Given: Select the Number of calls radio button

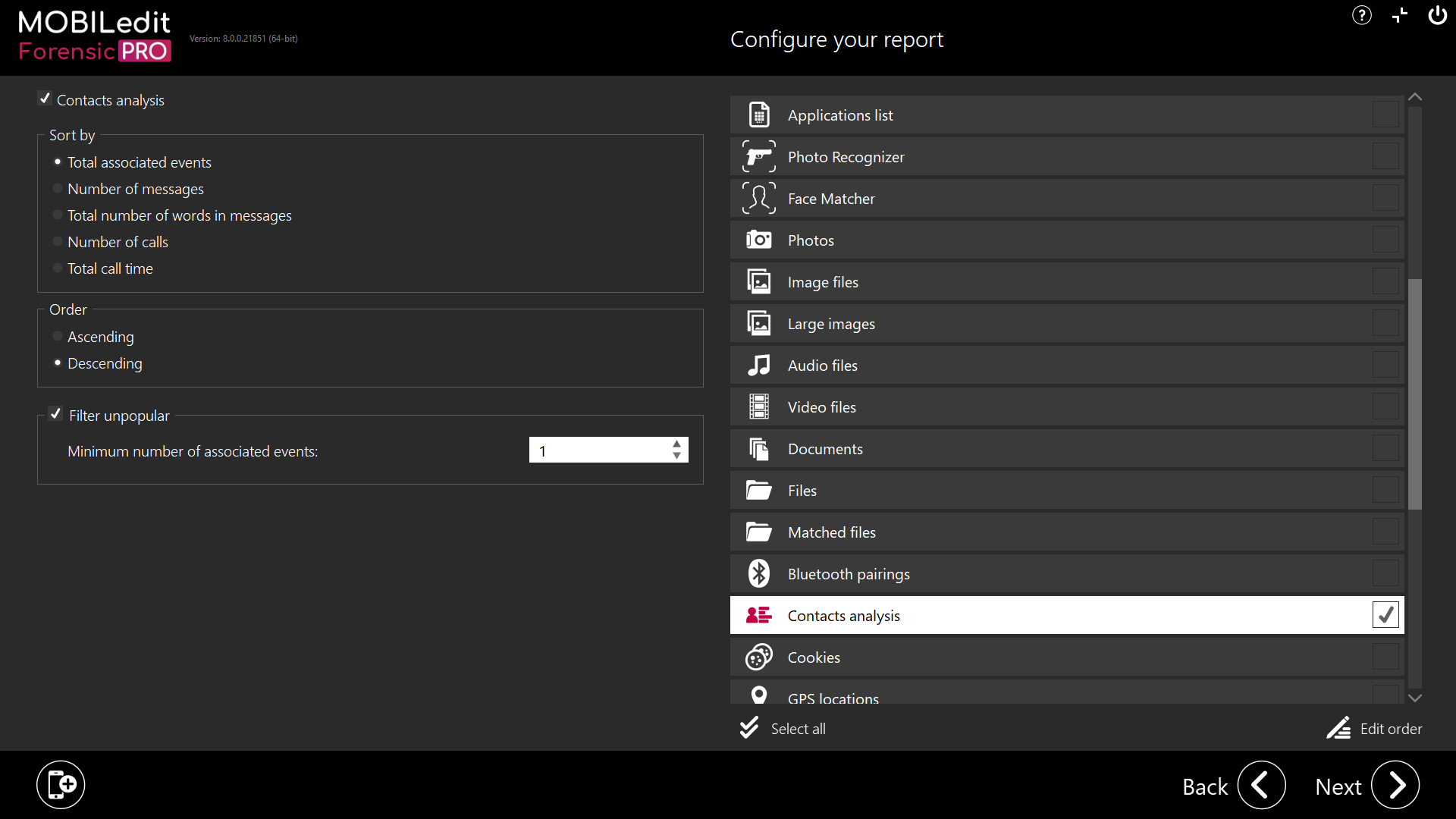Looking at the screenshot, I should 58,242.
